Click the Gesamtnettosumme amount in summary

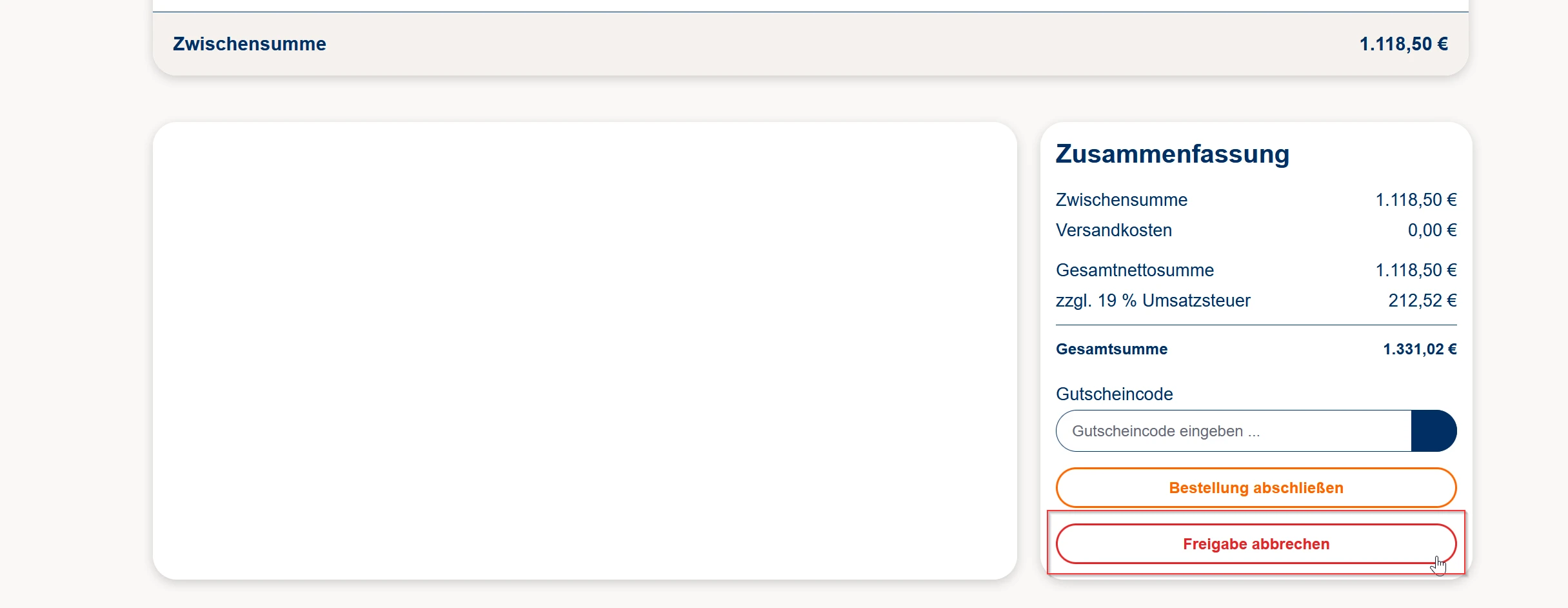pos(1415,270)
